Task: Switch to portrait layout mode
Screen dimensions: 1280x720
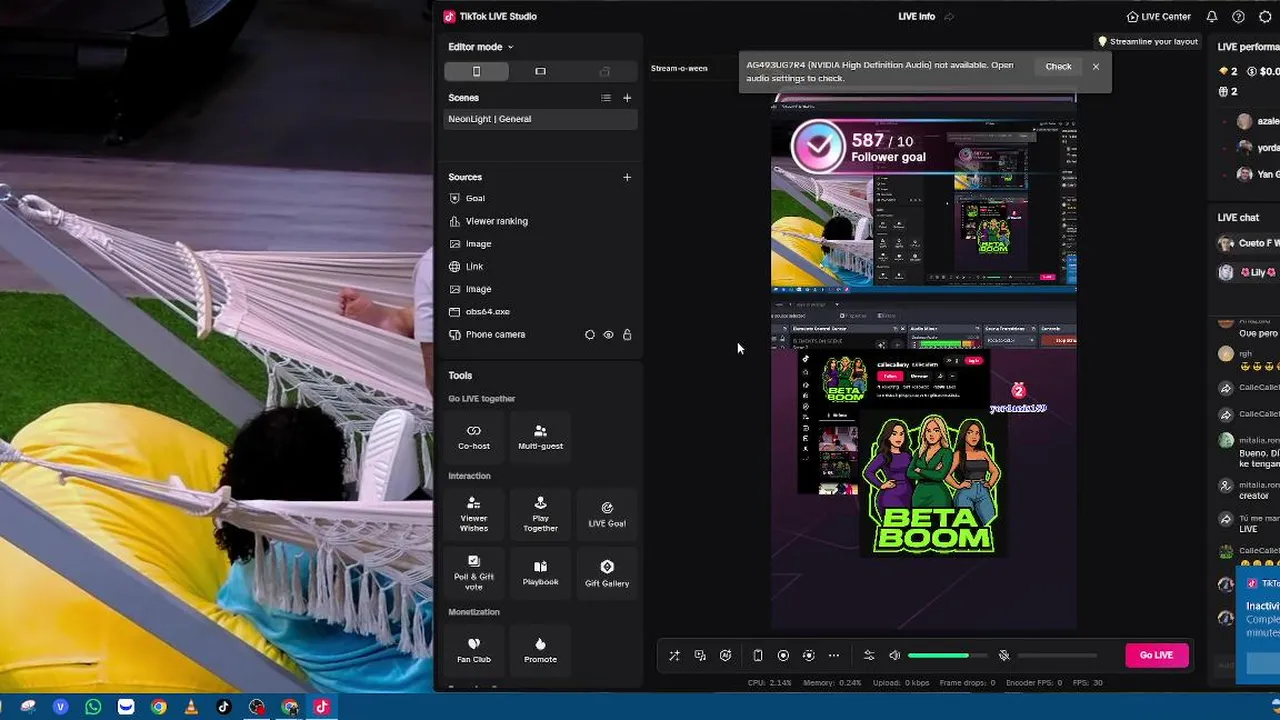Action: pos(476,71)
